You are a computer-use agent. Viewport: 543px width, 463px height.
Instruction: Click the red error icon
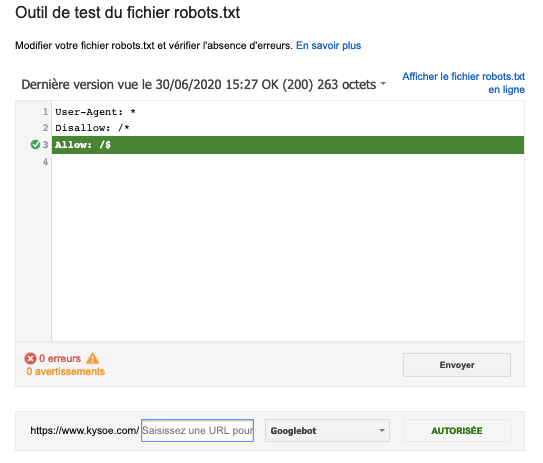30,358
